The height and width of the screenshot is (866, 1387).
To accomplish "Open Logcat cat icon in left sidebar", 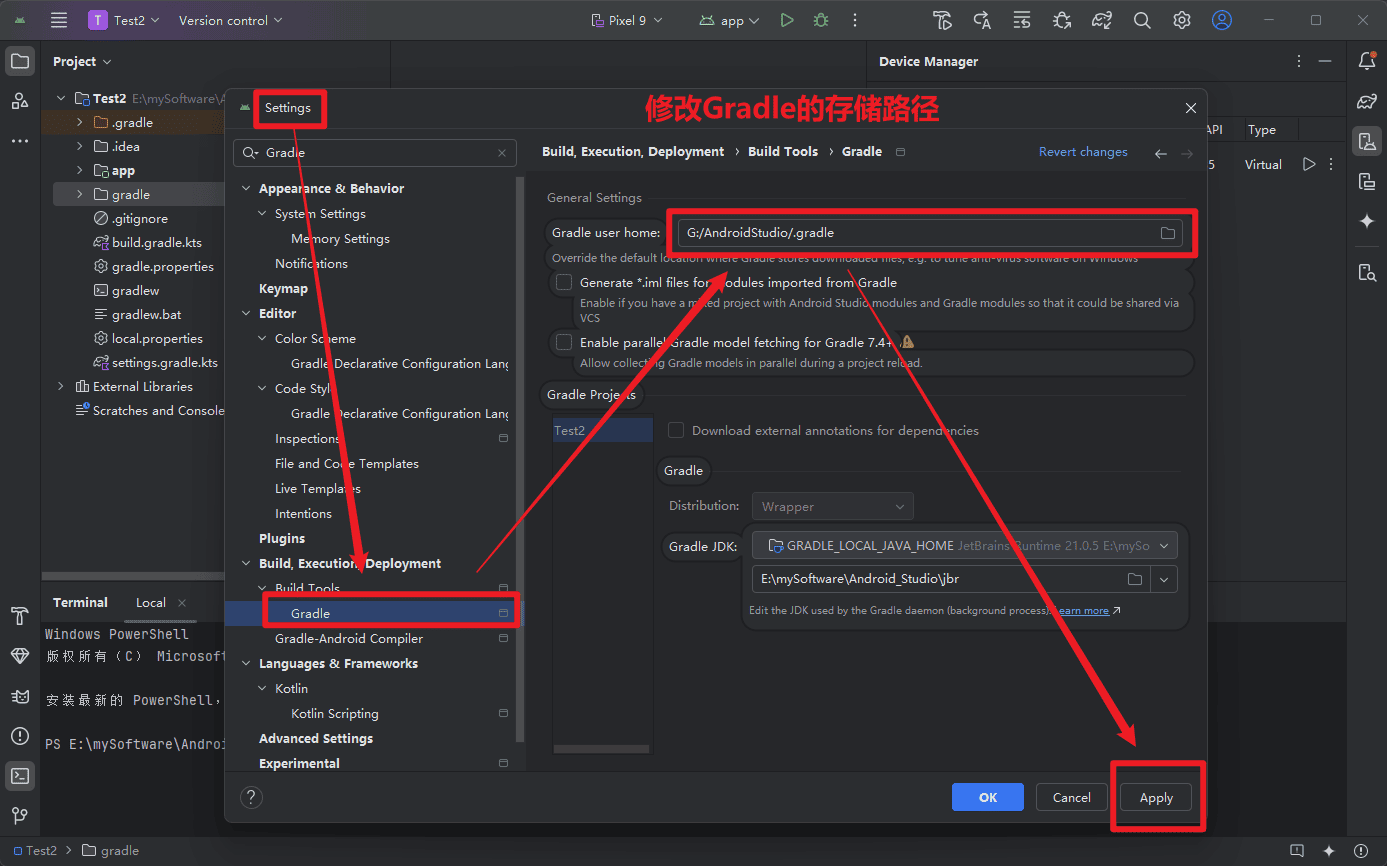I will tap(20, 696).
